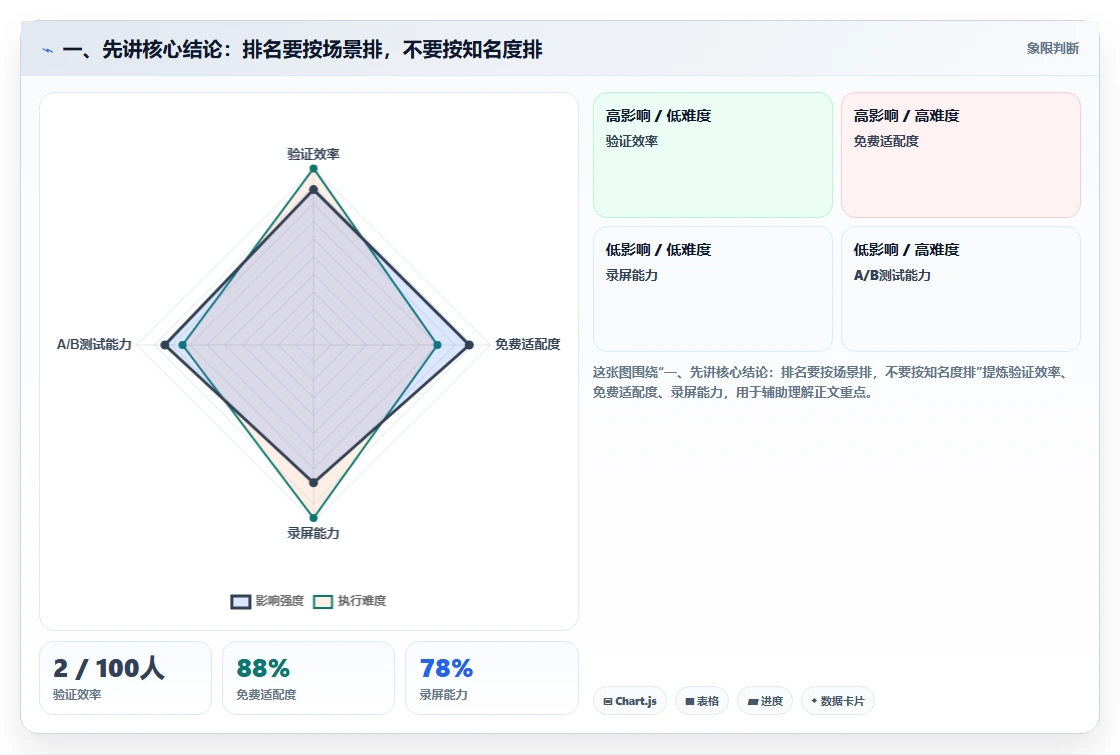Image resolution: width=1120 pixels, height=755 pixels.
Task: Select the 高影响 / 高难度 quadrant card
Action: [961, 155]
